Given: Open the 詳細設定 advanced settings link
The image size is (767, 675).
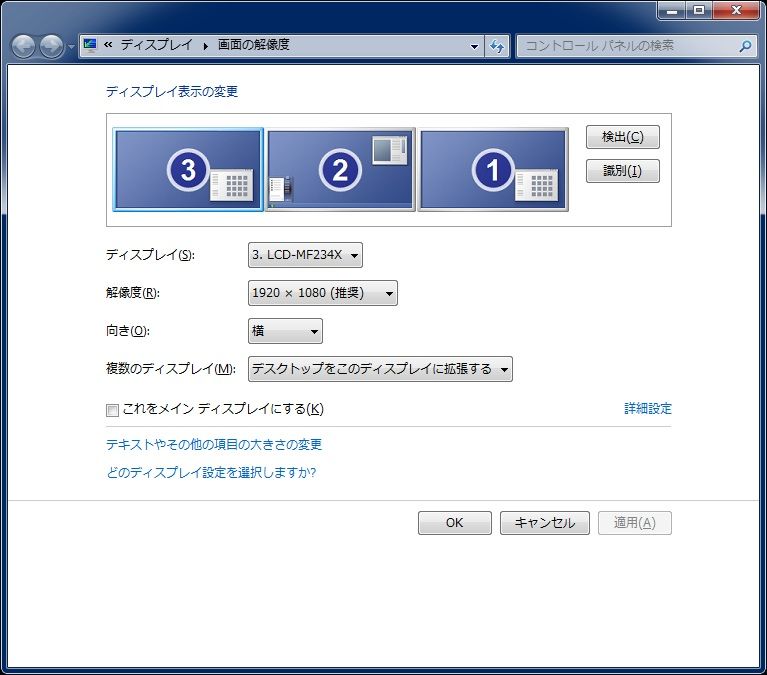Looking at the screenshot, I should [x=648, y=408].
